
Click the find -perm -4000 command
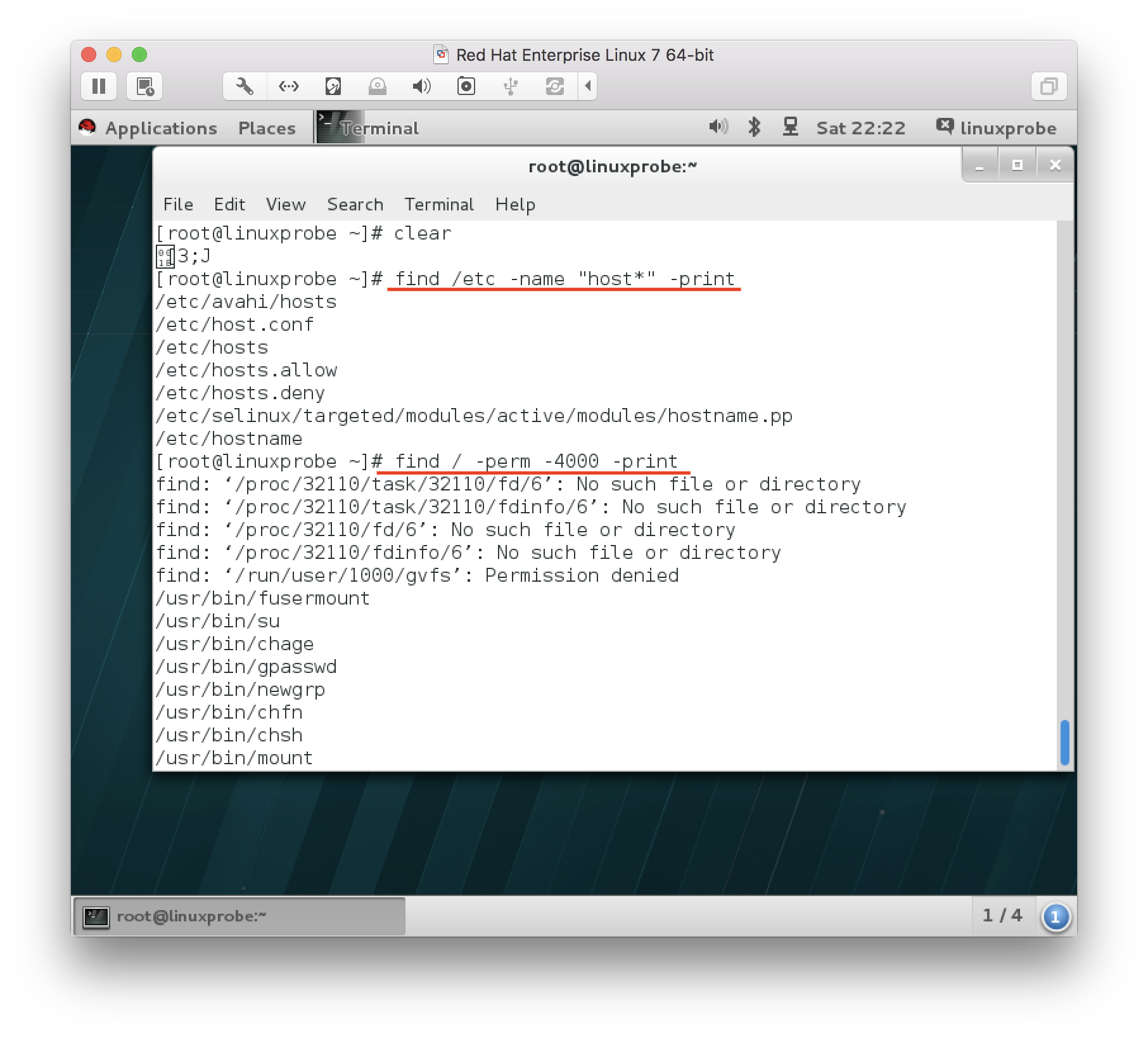pyautogui.click(x=536, y=461)
